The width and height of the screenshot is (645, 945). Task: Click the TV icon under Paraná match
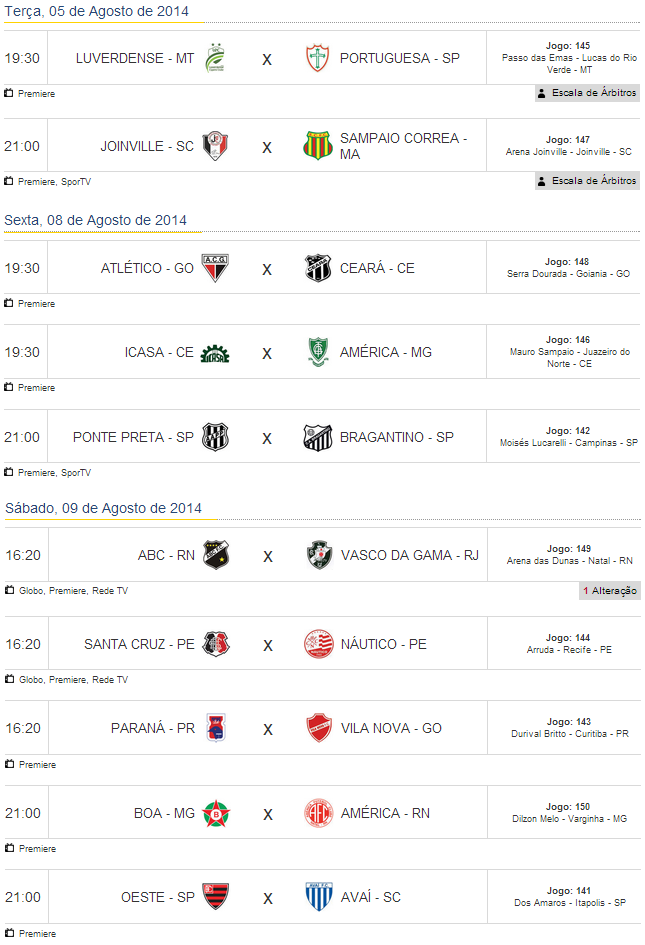coord(9,764)
